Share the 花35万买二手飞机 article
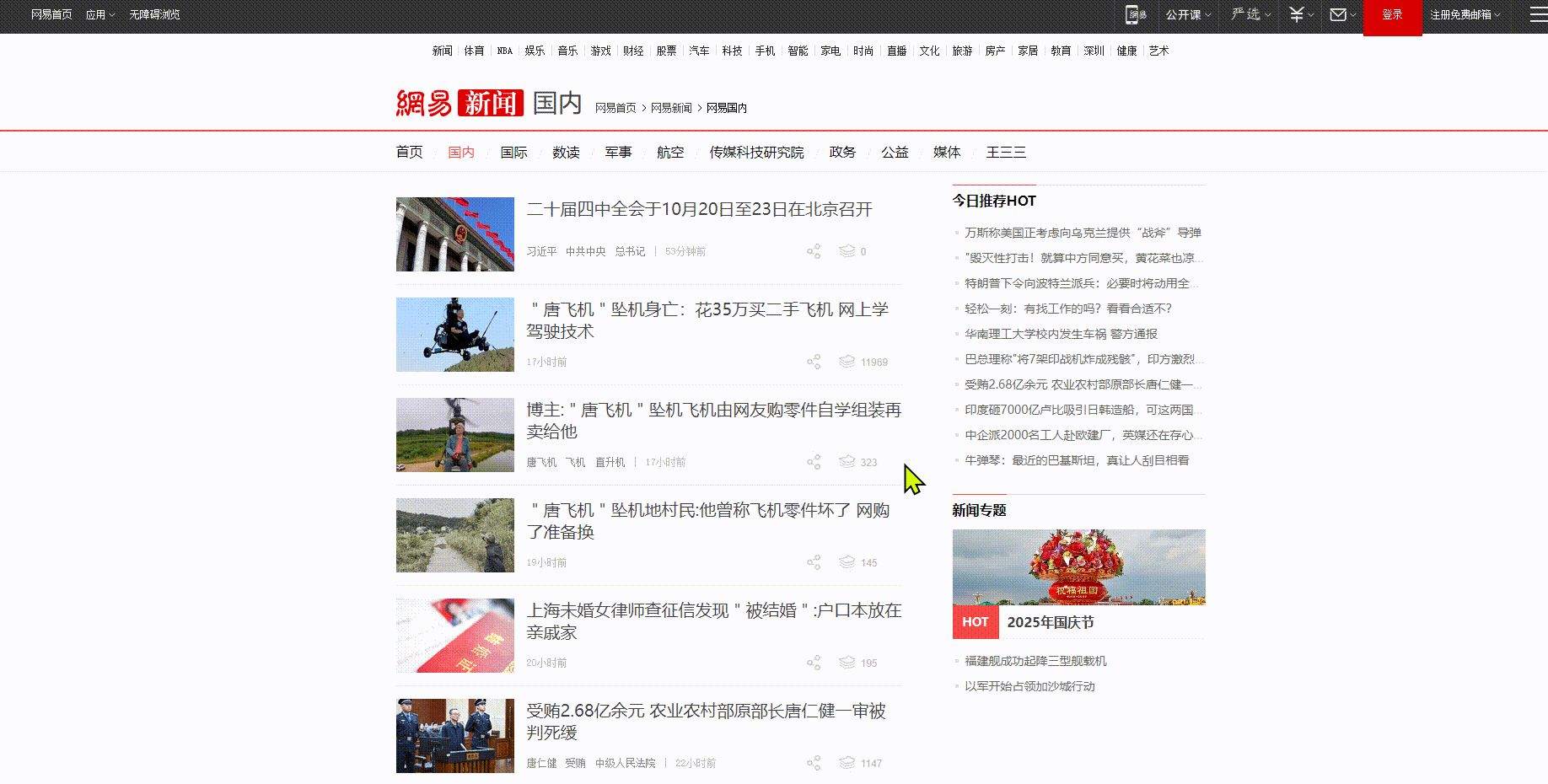The width and height of the screenshot is (1548, 784). click(814, 362)
